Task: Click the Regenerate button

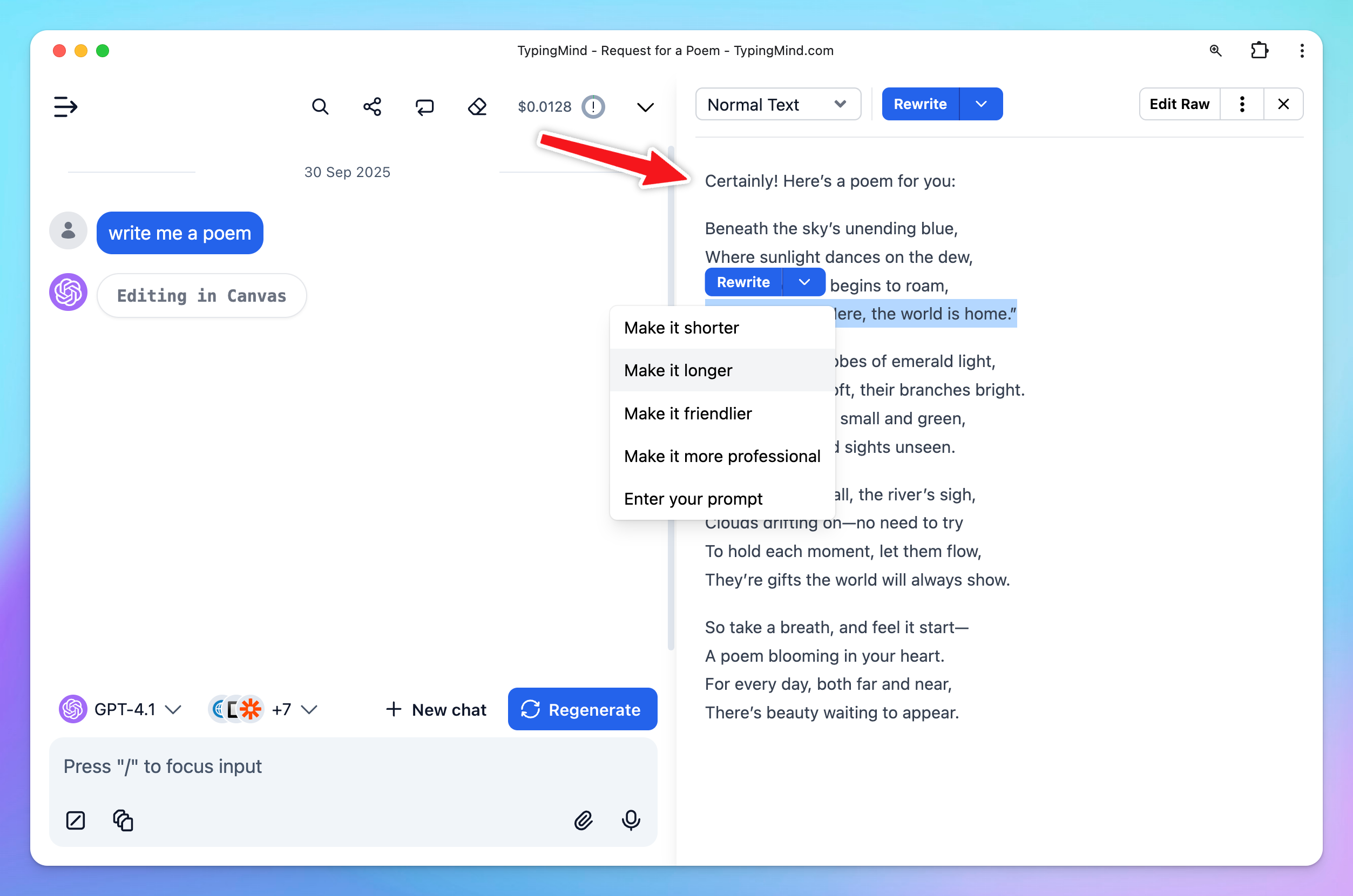Action: pos(582,709)
